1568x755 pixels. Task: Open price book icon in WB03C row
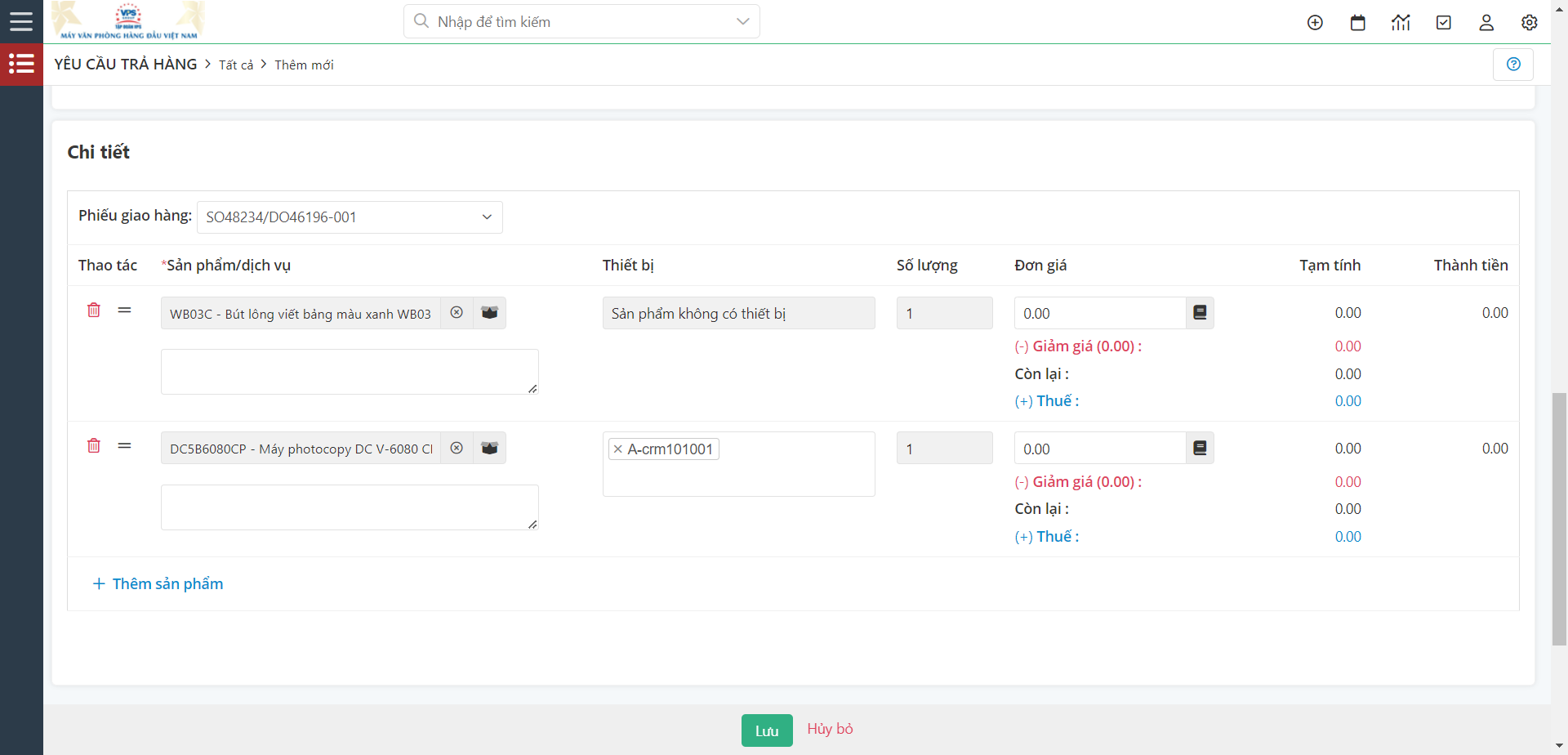tap(1200, 313)
